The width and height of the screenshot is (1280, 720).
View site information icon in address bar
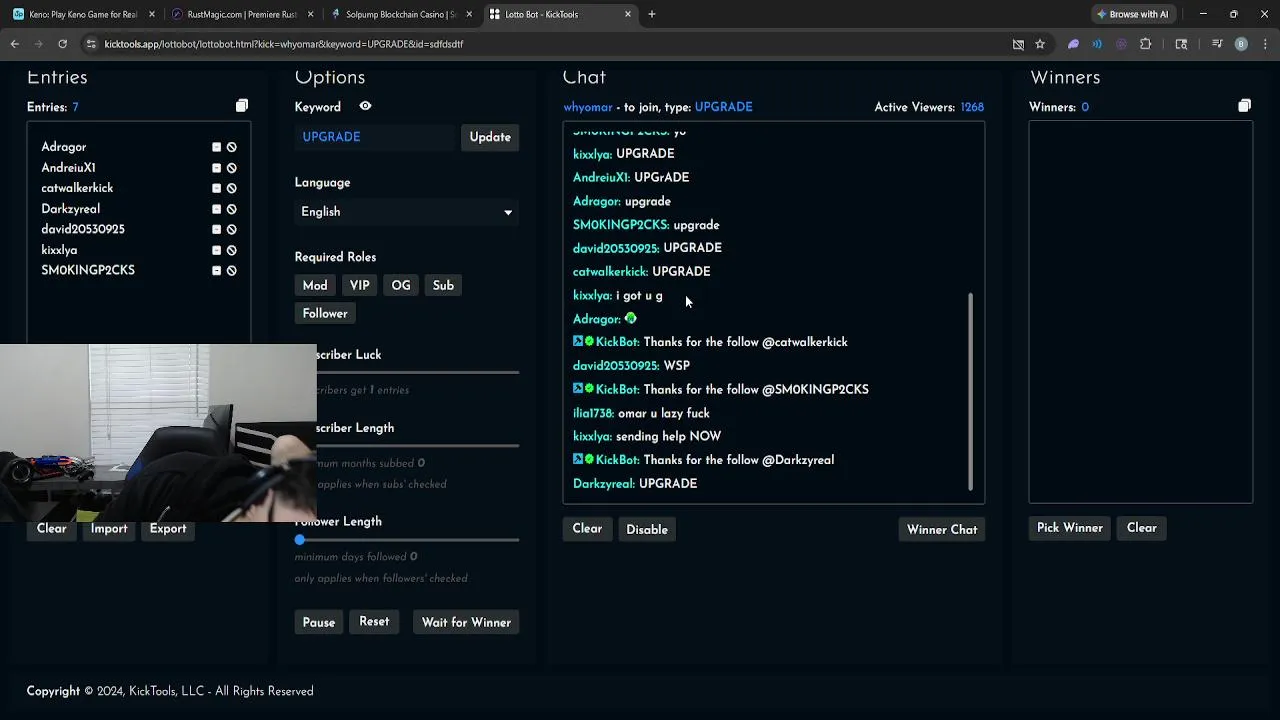pyautogui.click(x=91, y=44)
